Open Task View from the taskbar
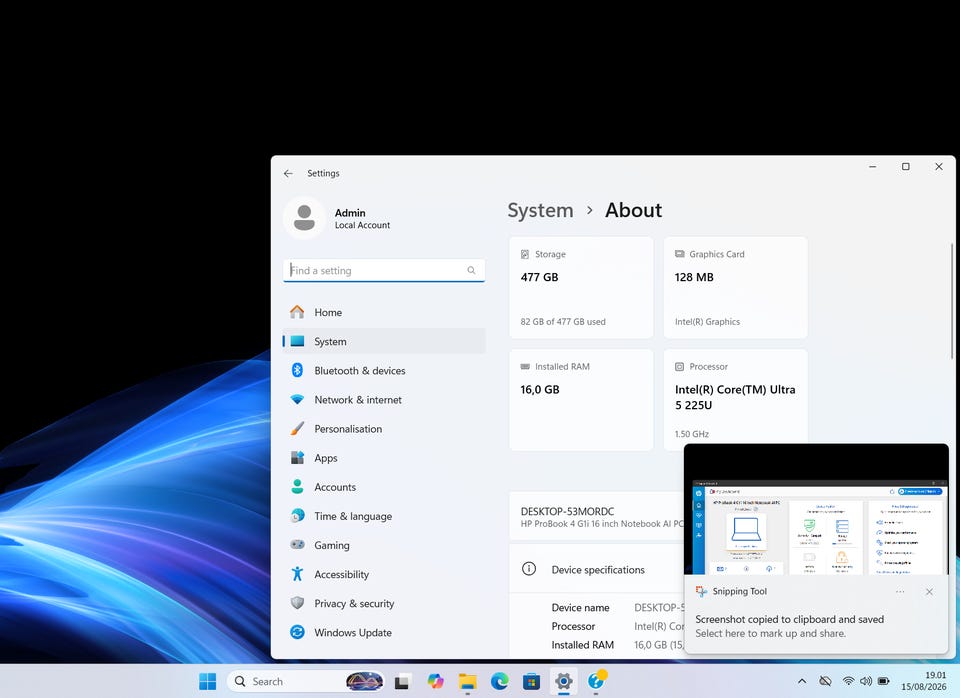The height and width of the screenshot is (698, 960). point(402,681)
